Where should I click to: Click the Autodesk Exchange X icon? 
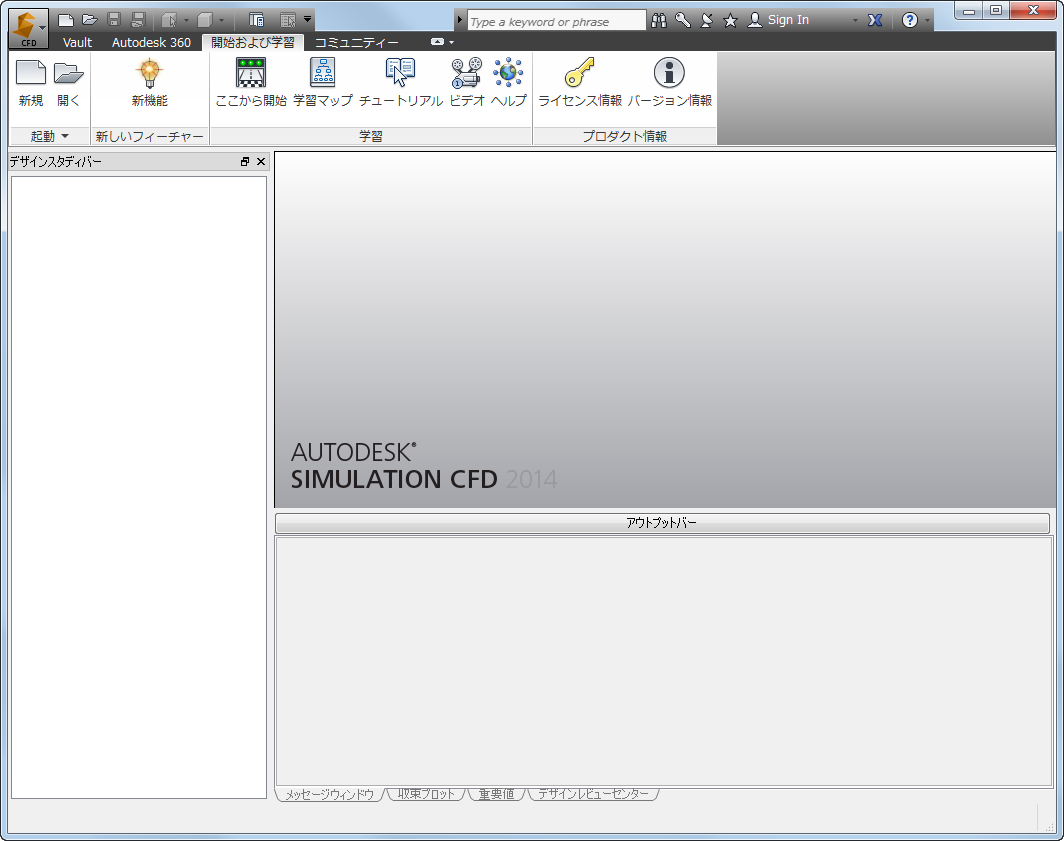click(875, 20)
